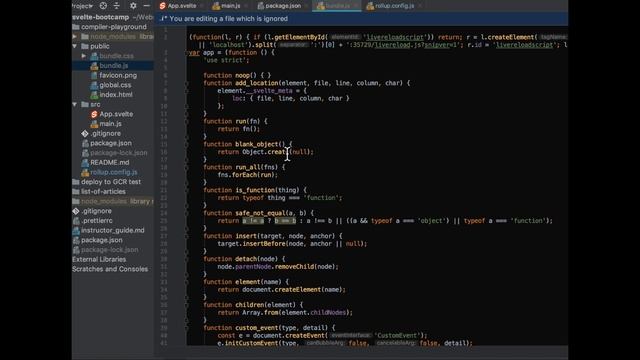
Task: Open package-lock.json below the src folder
Action: tap(118, 153)
